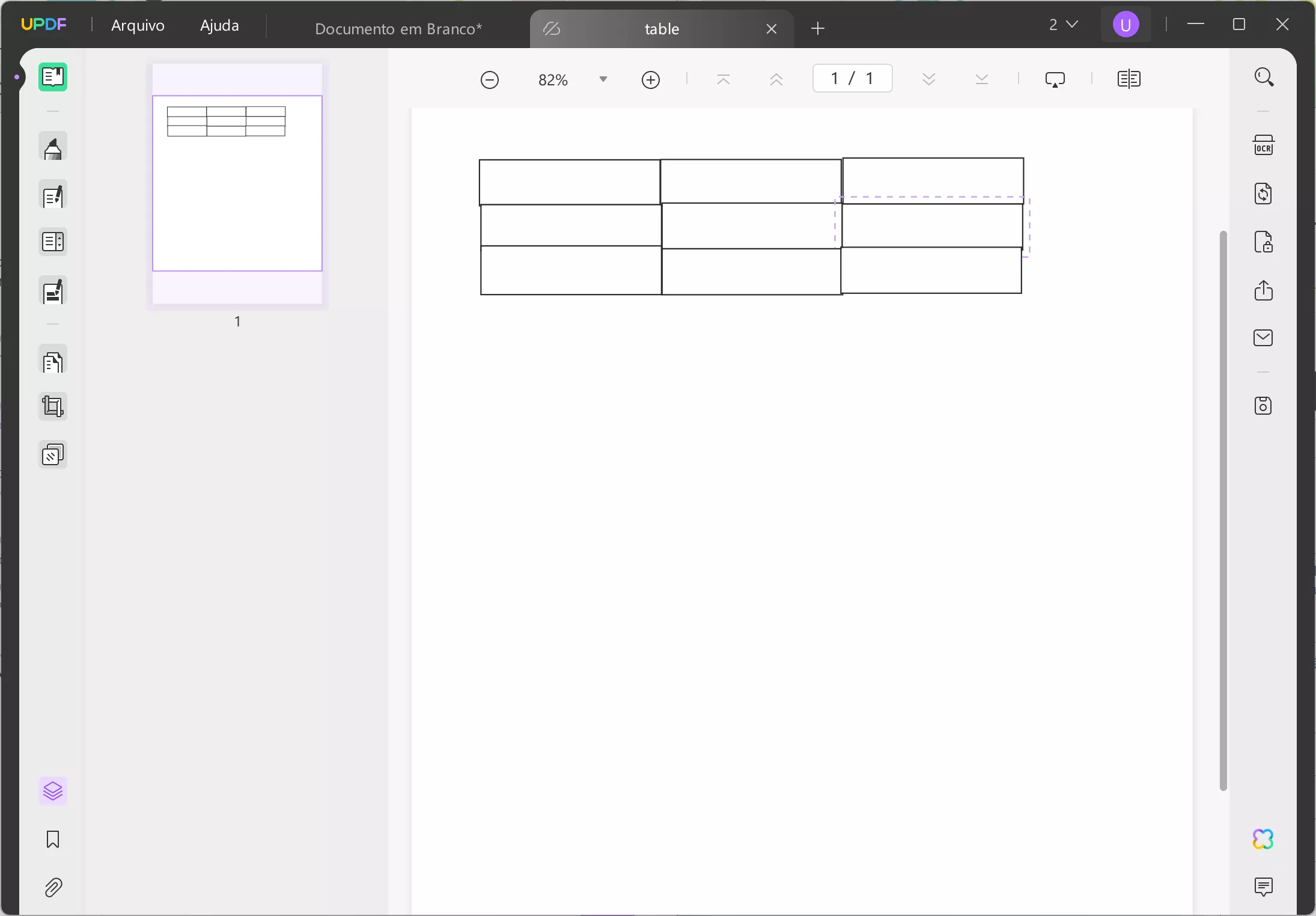
Task: Select the Crop pages tool
Action: tap(53, 407)
